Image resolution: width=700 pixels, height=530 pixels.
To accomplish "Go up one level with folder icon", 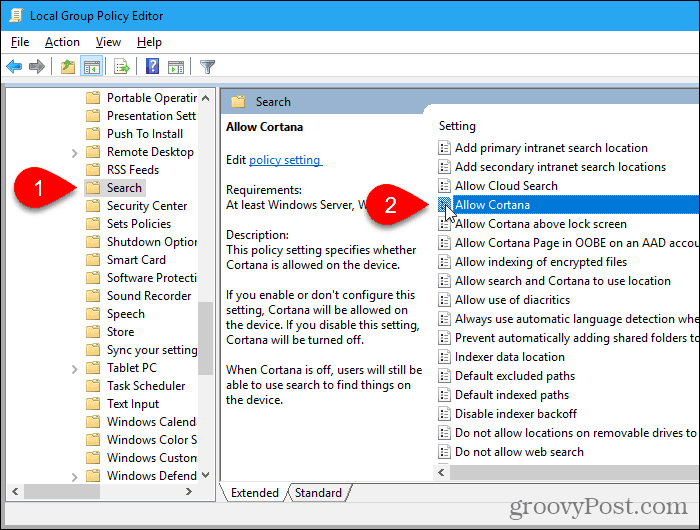I will 68,67.
